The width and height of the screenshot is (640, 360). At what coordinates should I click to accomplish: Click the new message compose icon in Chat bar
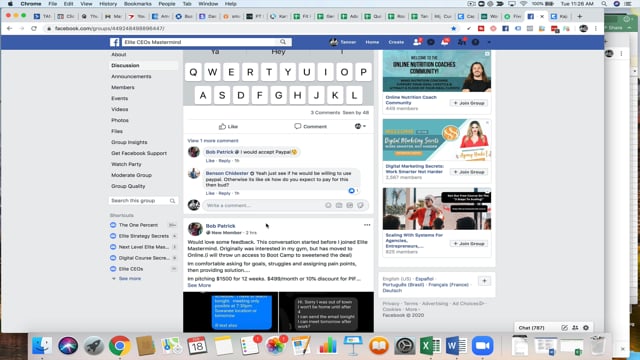tap(564, 328)
